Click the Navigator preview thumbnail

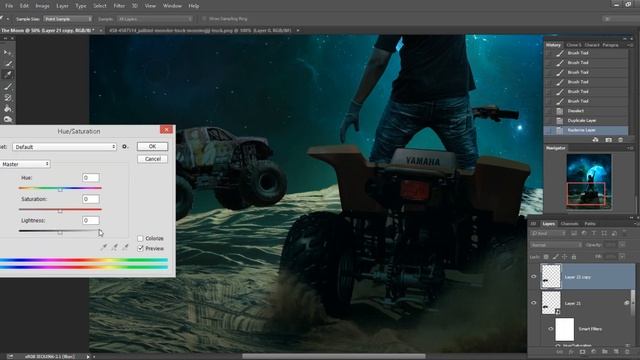tap(589, 181)
